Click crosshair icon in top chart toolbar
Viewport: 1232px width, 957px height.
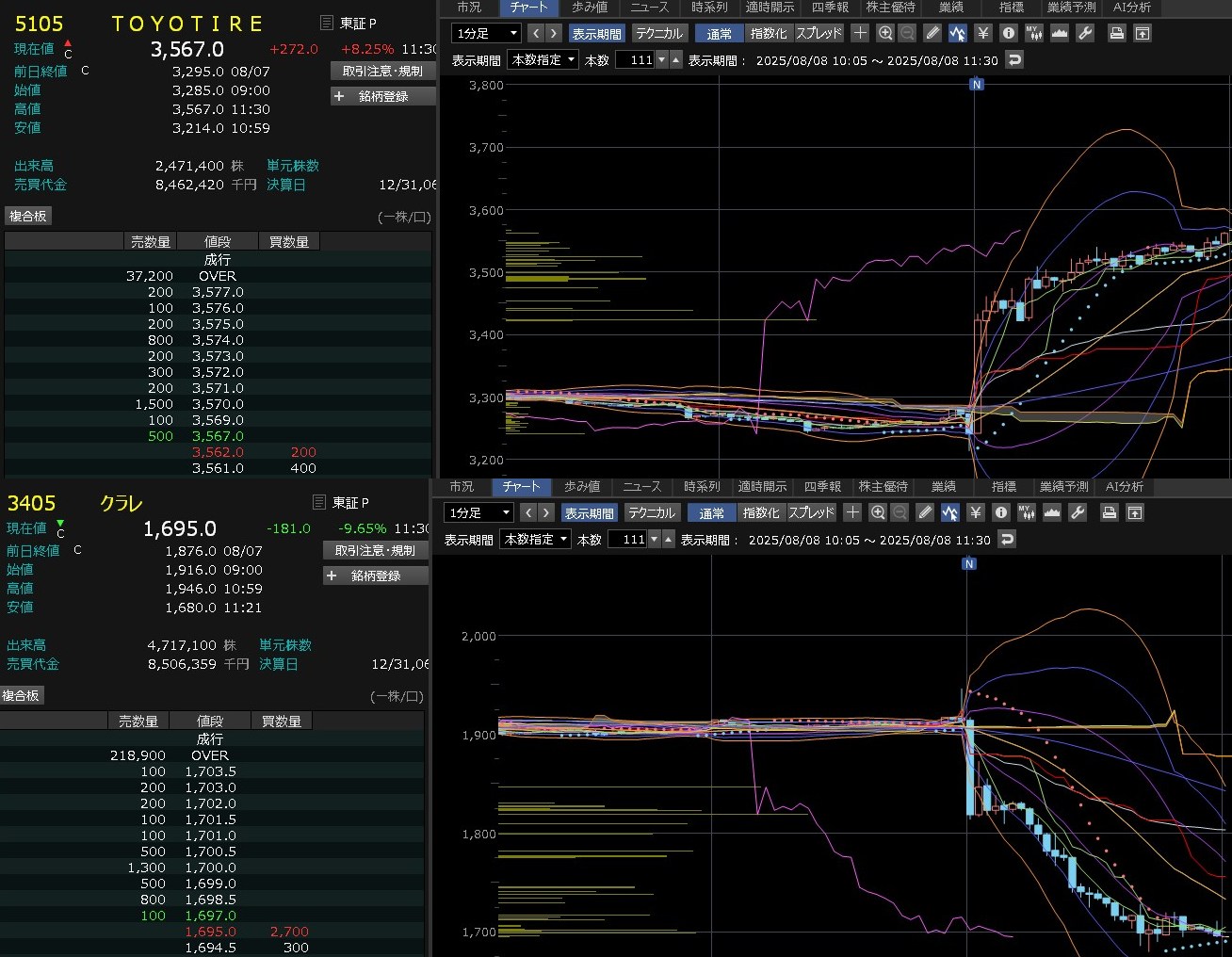coord(860,33)
